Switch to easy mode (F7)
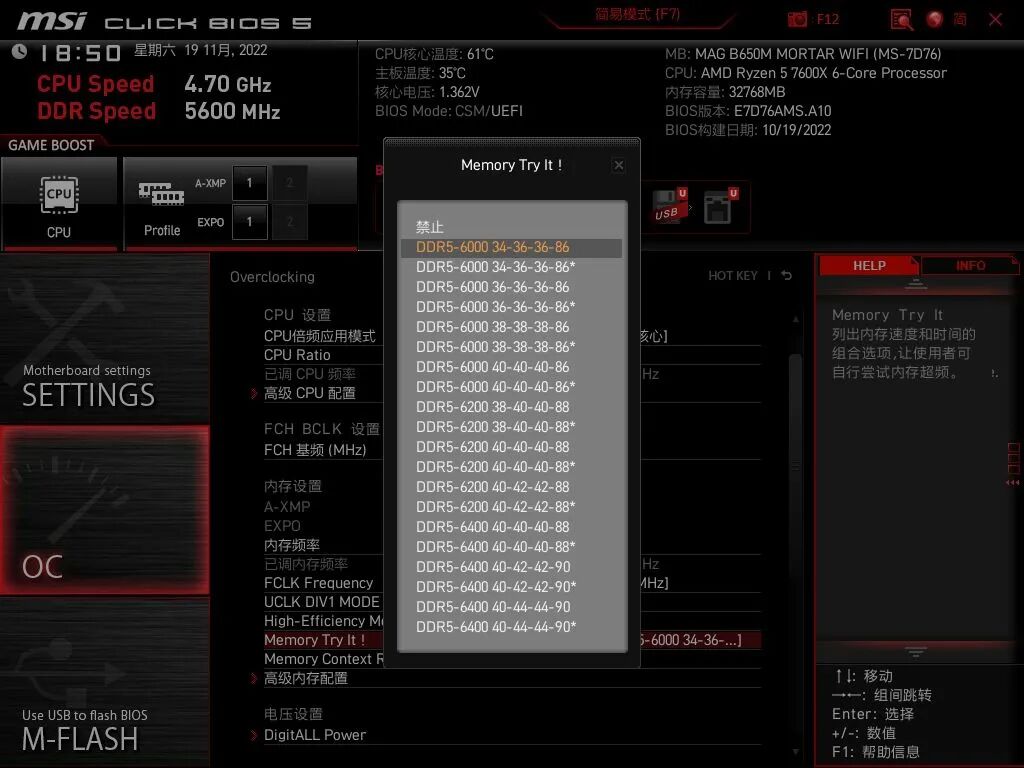This screenshot has height=768, width=1024. [x=637, y=14]
